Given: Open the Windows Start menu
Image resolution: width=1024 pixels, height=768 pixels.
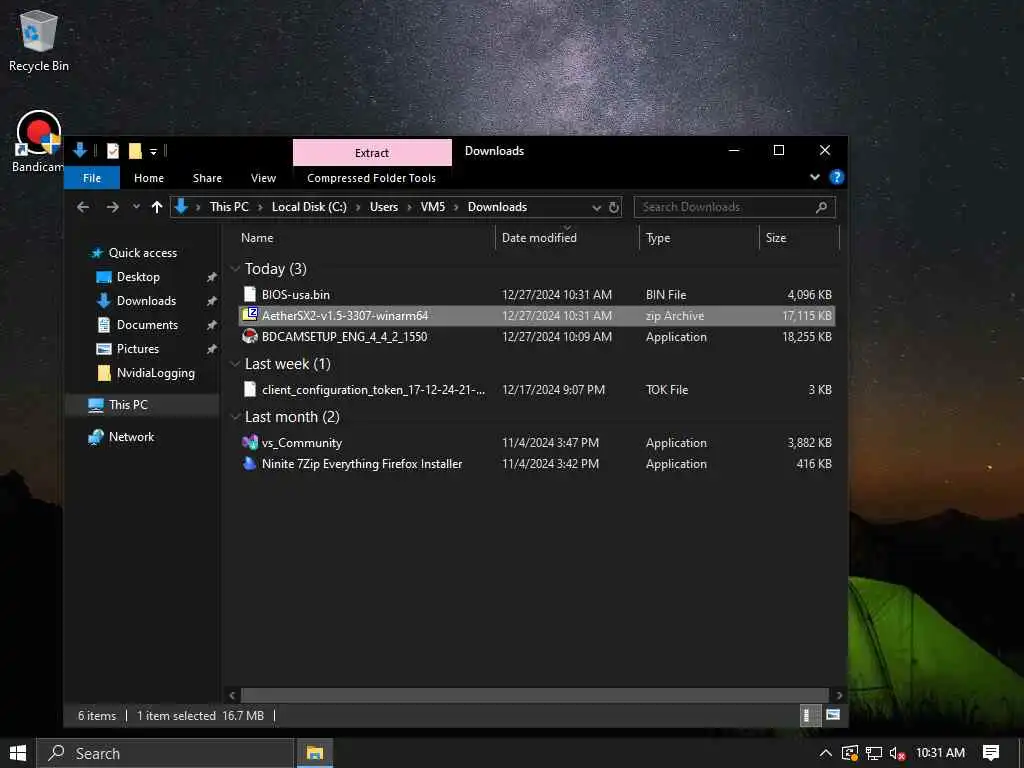Looking at the screenshot, I should [x=18, y=753].
